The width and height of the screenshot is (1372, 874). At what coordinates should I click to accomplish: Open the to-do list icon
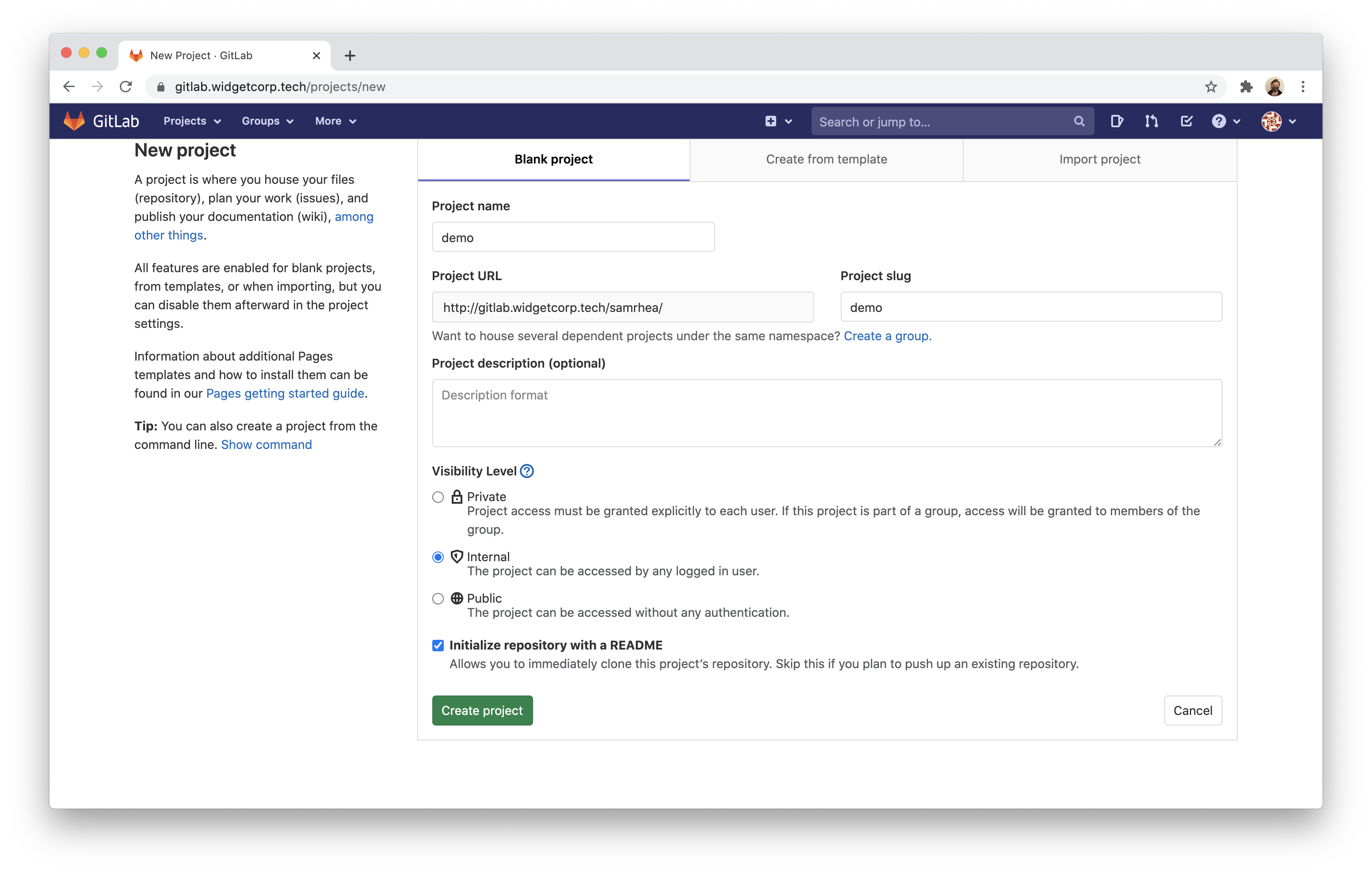point(1186,121)
